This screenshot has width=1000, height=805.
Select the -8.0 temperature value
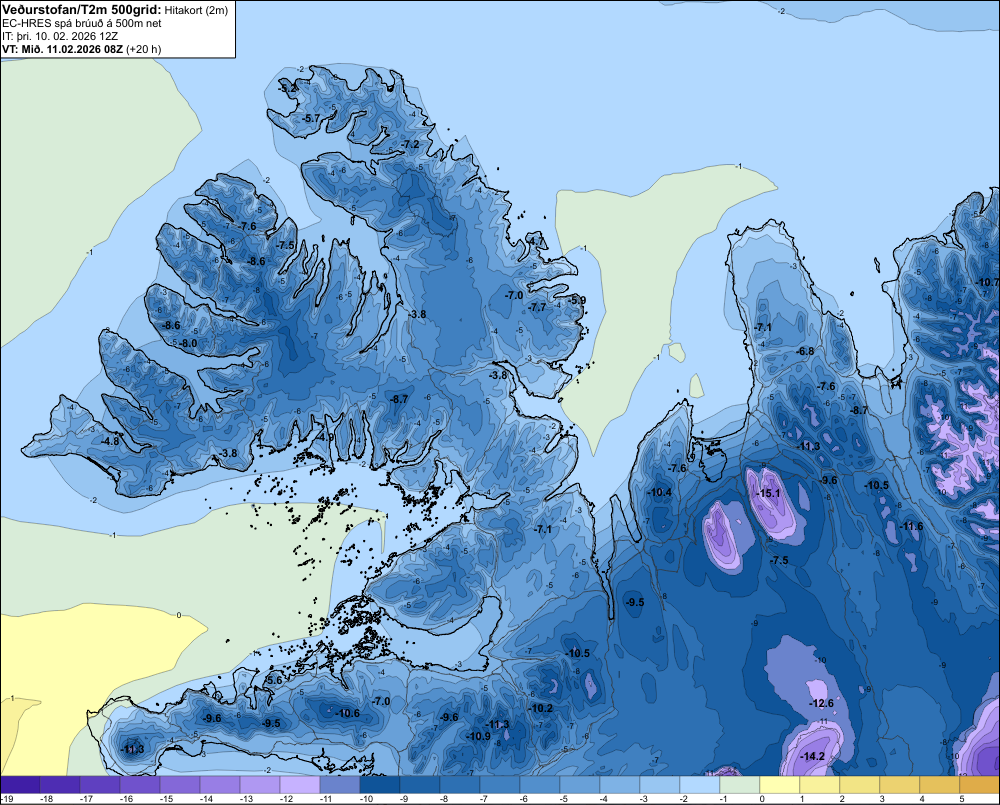(188, 343)
